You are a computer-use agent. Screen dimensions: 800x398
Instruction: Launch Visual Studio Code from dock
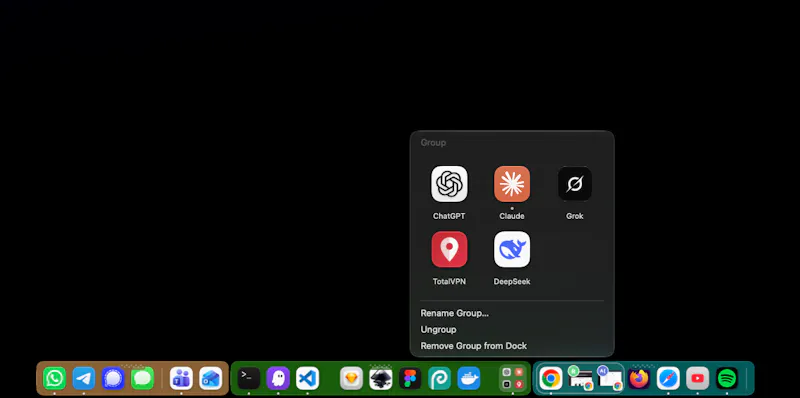[x=307, y=379]
